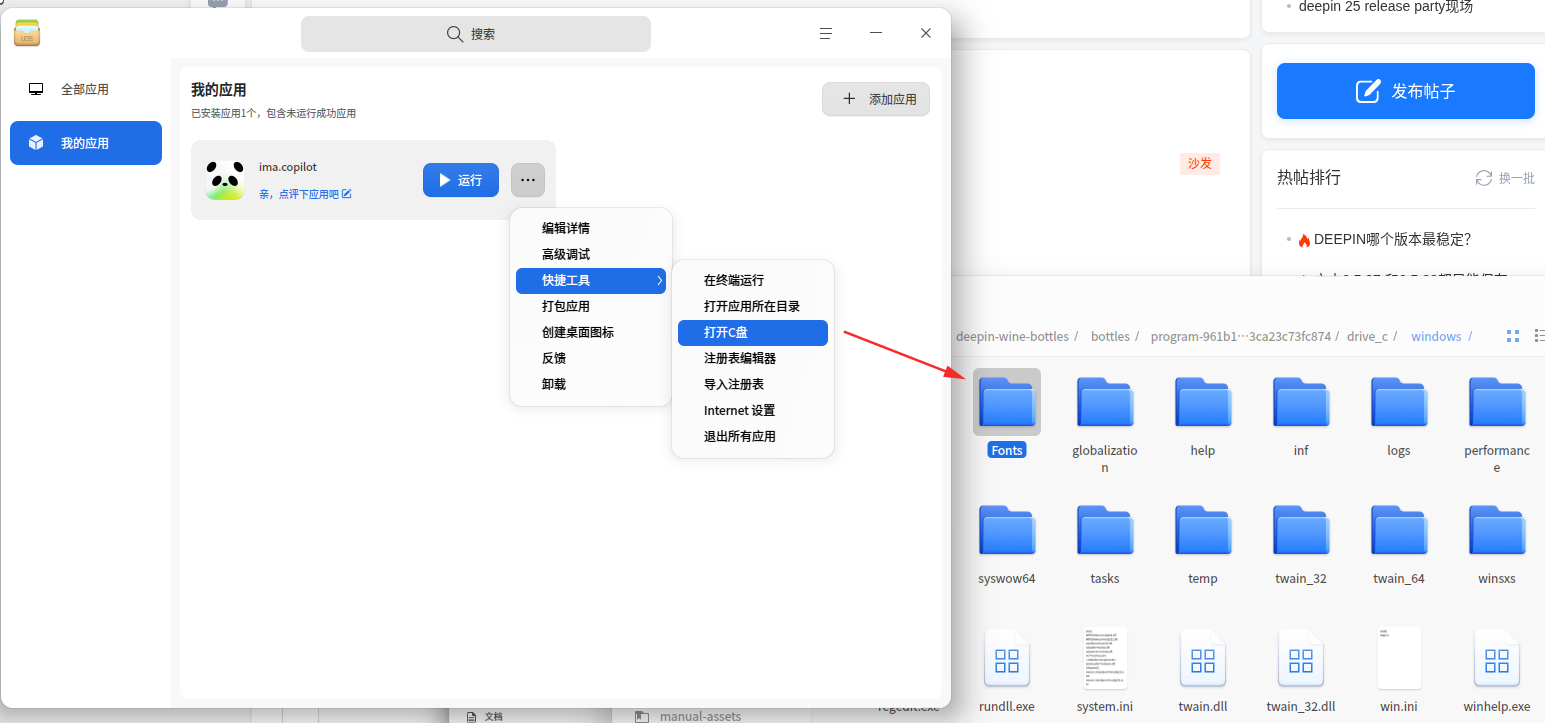1545x723 pixels.
Task: Run the ima.copilot application
Action: 461,180
